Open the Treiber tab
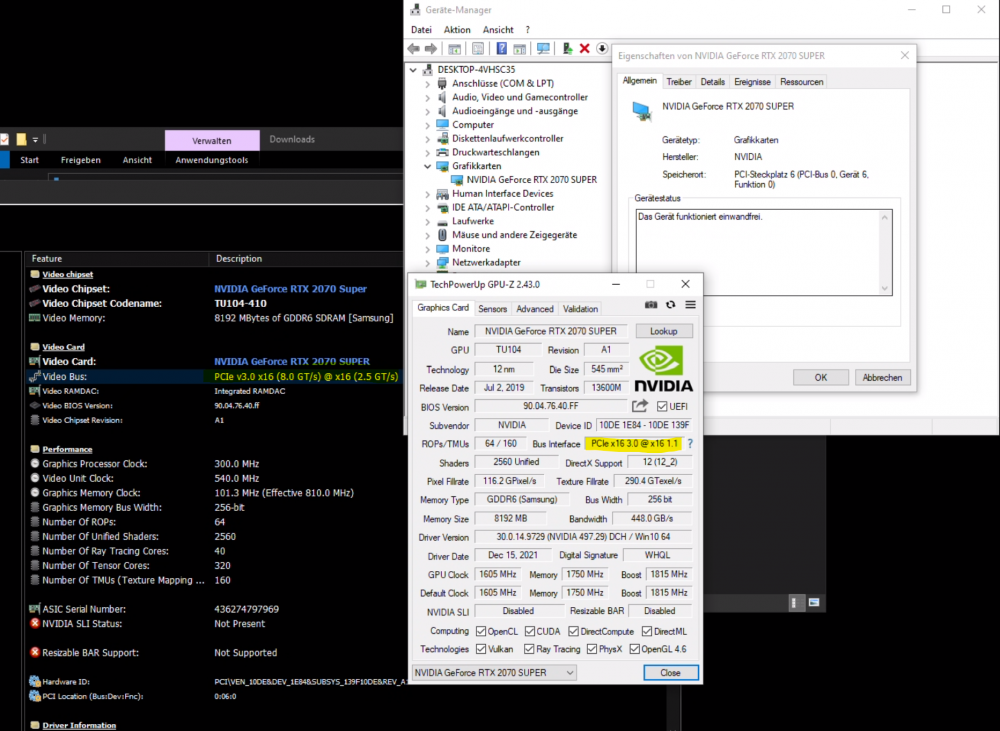 pos(679,82)
